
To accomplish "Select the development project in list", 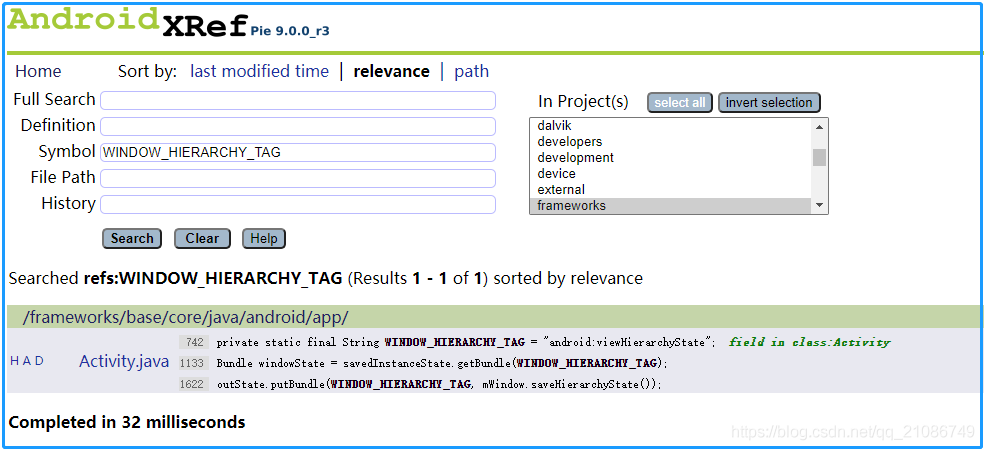I will (671, 158).
